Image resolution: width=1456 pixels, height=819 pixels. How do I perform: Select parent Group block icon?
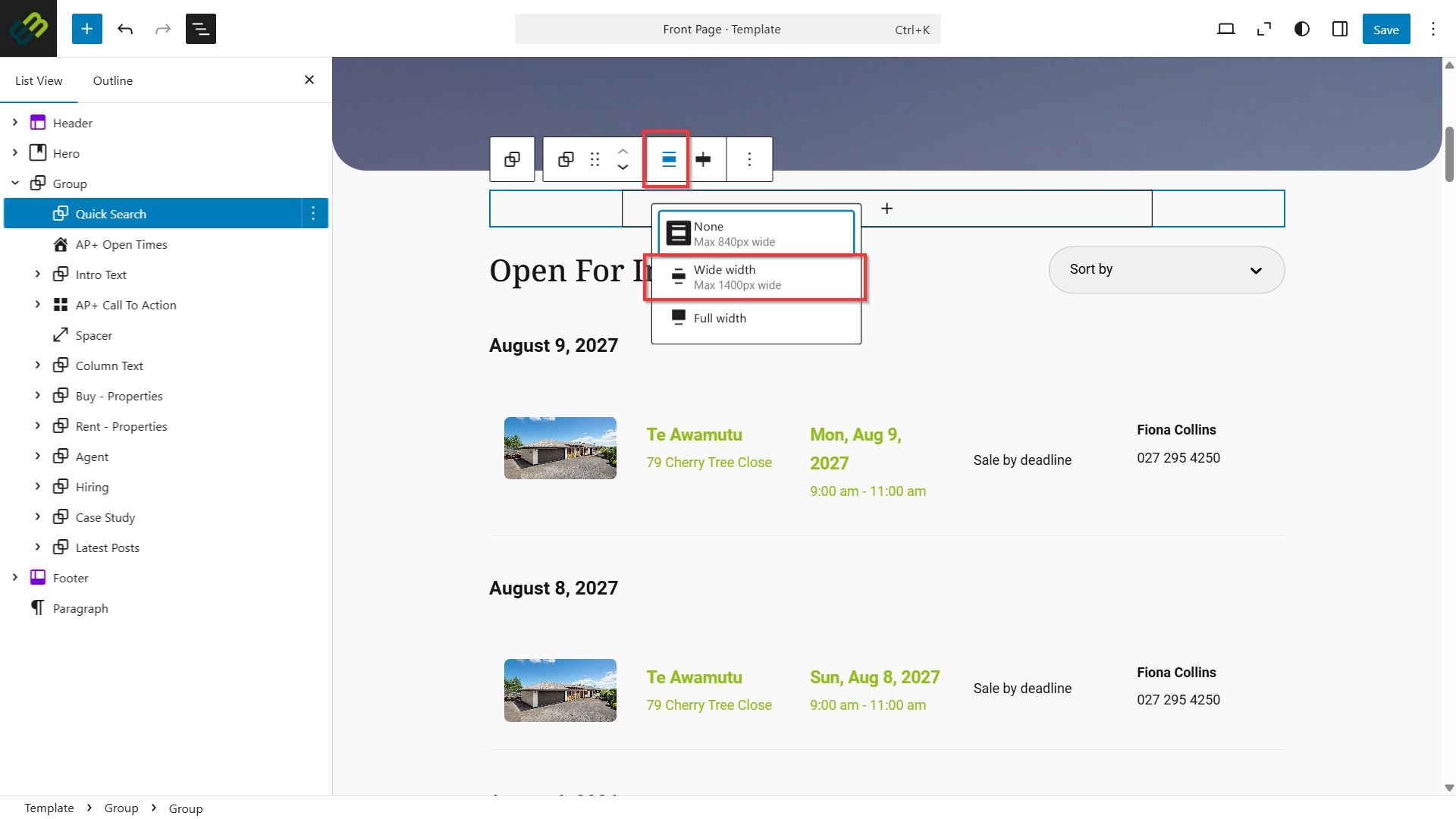click(x=512, y=159)
